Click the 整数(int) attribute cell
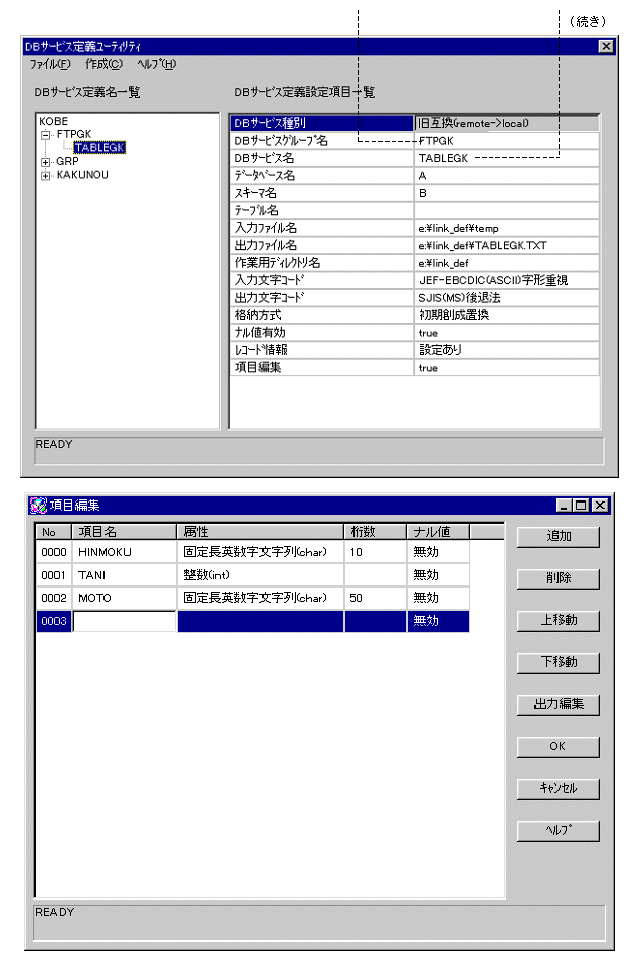The height and width of the screenshot is (961, 637). (x=260, y=575)
